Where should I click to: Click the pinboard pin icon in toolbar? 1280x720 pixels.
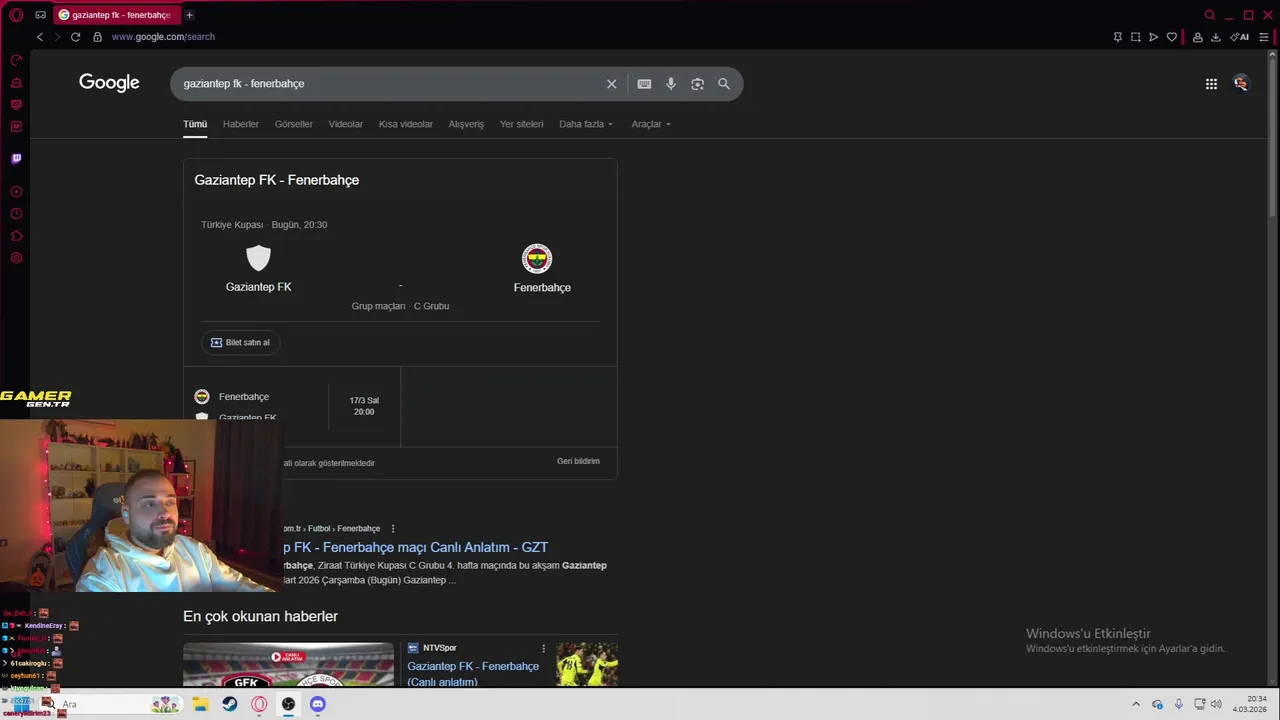tap(1117, 37)
